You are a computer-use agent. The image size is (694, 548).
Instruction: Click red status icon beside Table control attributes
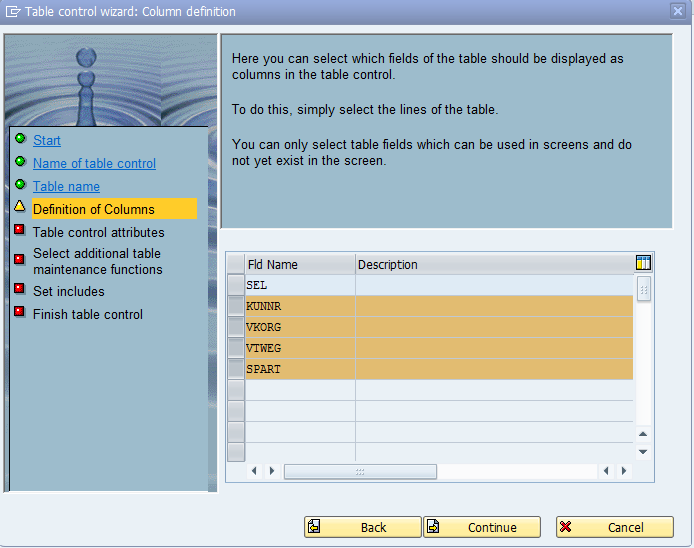tap(19, 230)
